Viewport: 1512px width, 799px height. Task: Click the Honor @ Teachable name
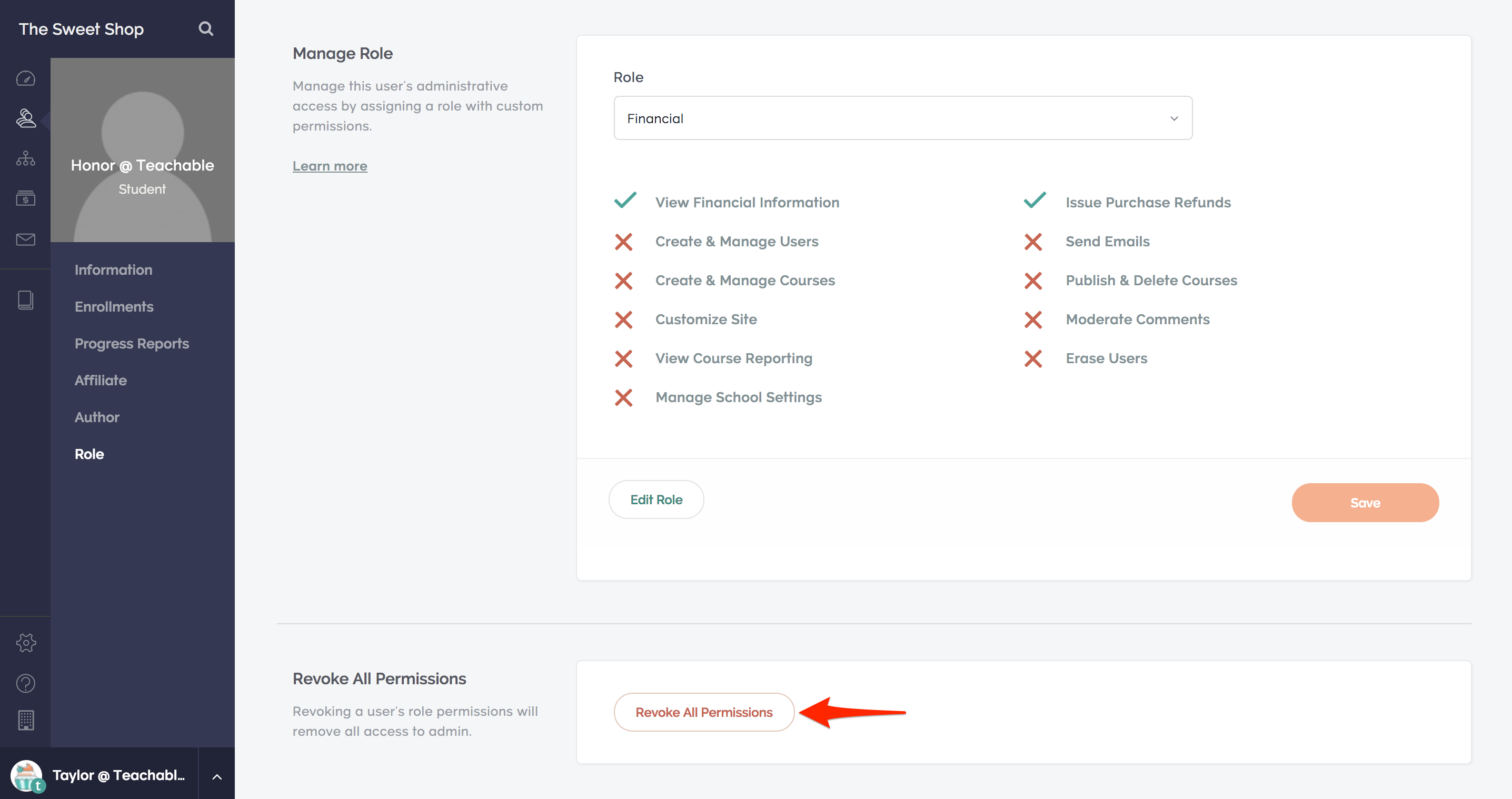(143, 165)
